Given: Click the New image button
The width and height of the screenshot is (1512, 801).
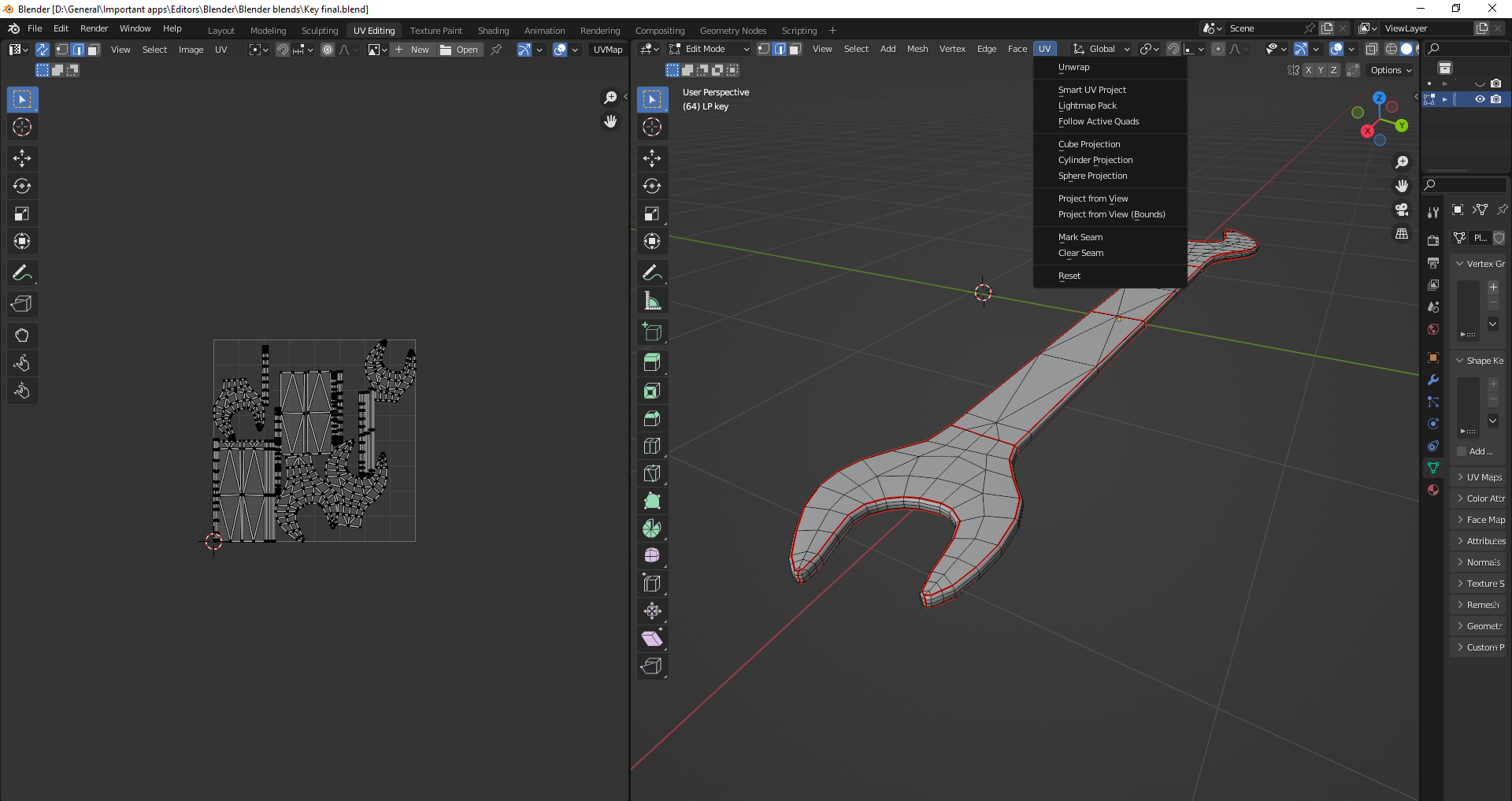Looking at the screenshot, I should pyautogui.click(x=412, y=50).
